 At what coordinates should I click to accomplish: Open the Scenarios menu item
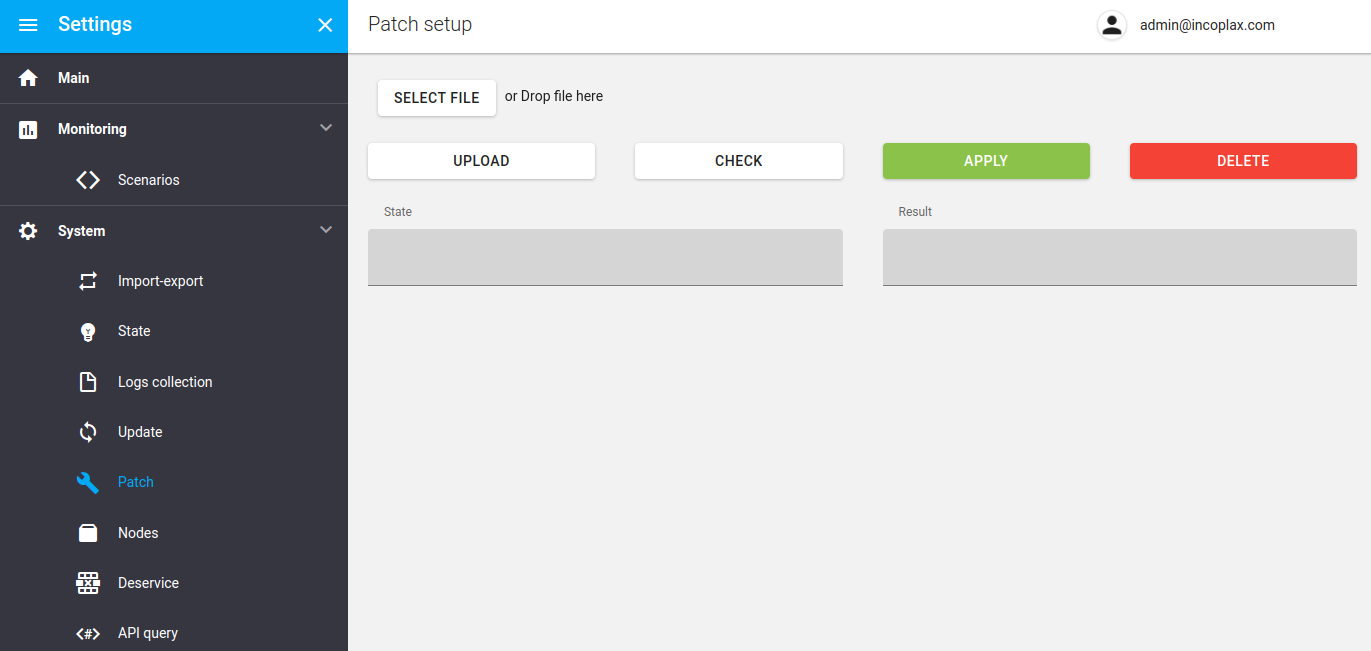click(174, 180)
